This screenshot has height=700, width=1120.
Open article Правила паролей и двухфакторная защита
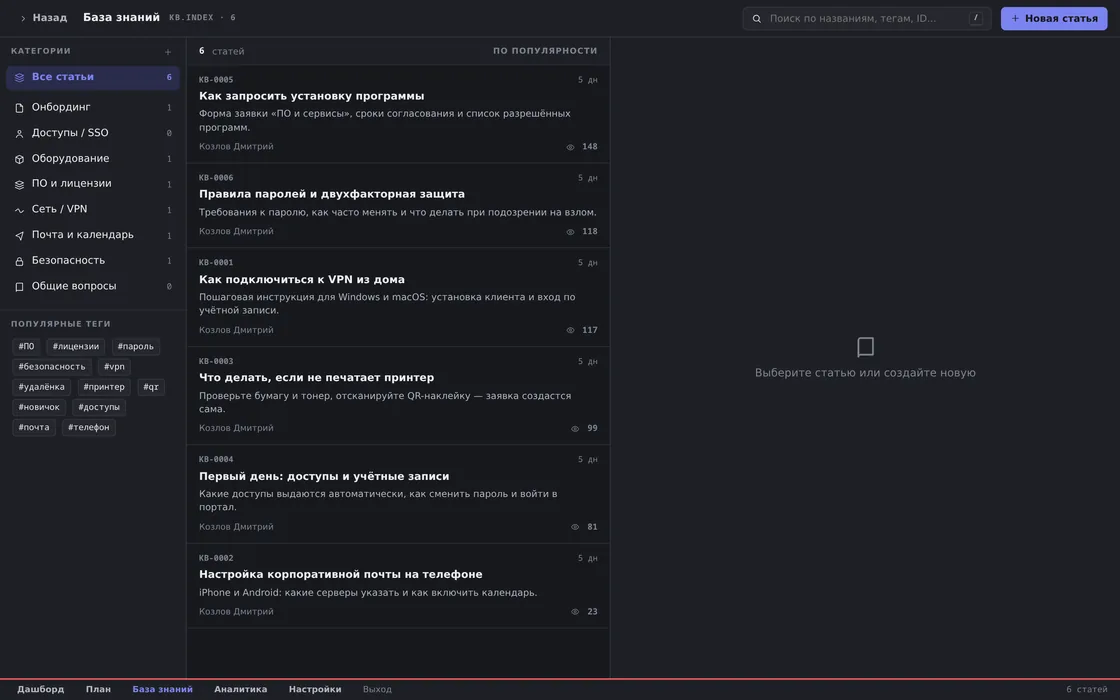point(398,206)
